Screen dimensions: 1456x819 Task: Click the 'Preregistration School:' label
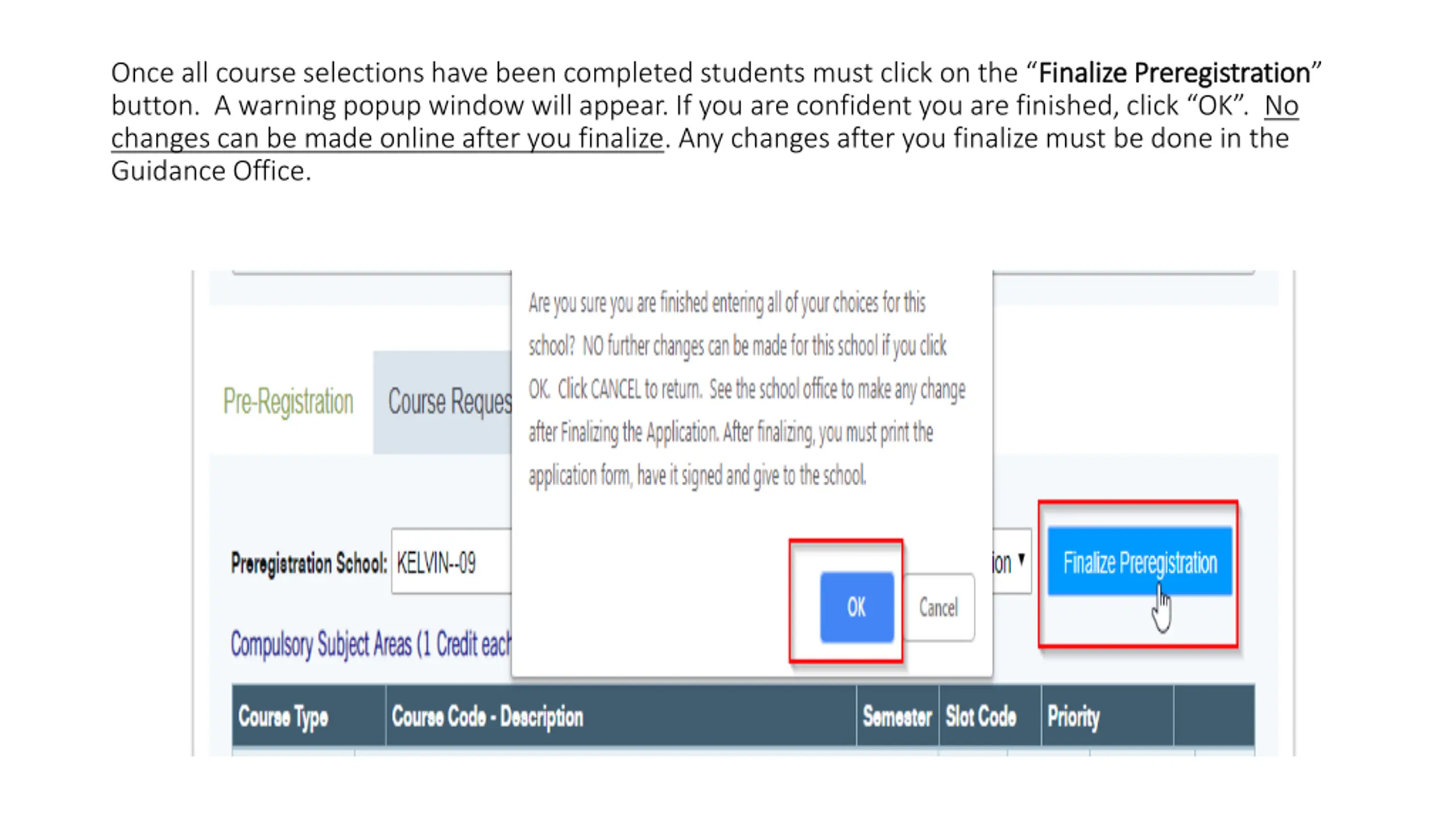point(309,563)
